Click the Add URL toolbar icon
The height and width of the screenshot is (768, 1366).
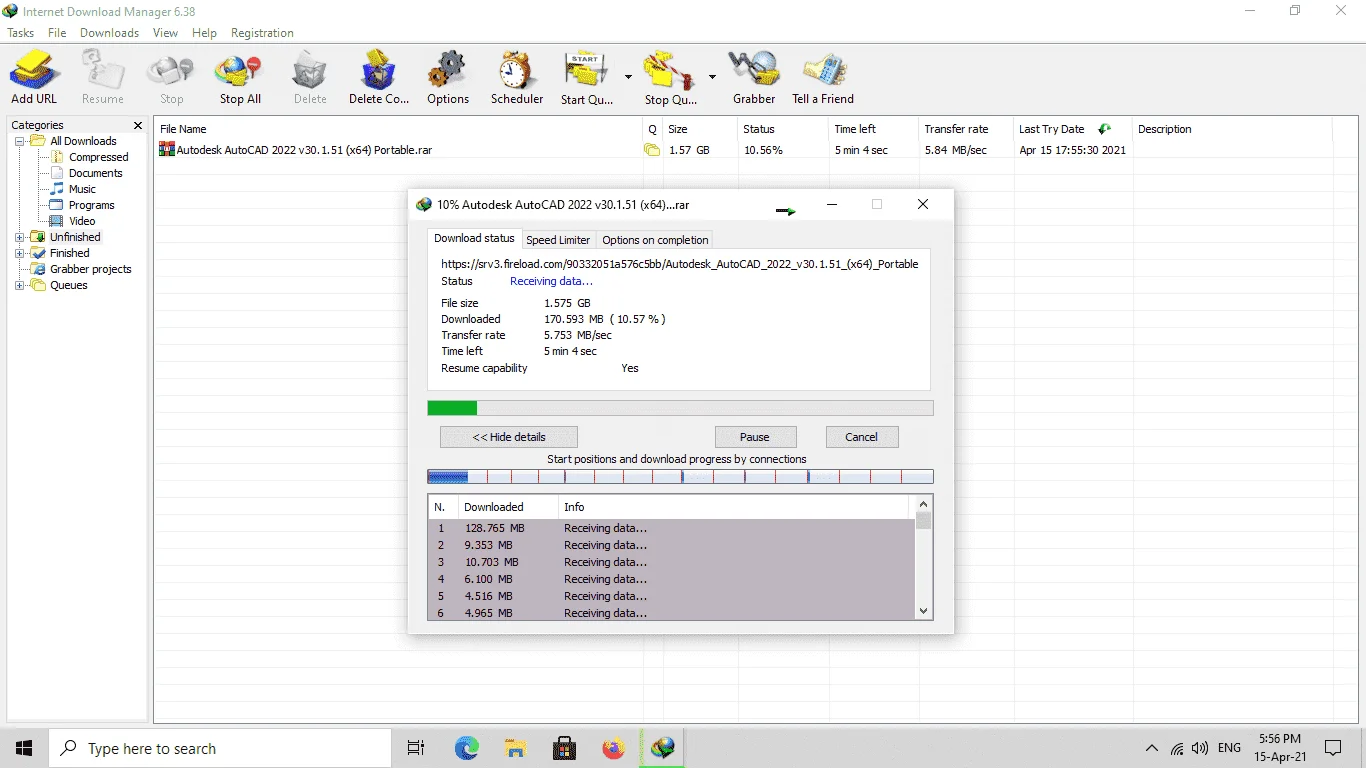[x=34, y=78]
